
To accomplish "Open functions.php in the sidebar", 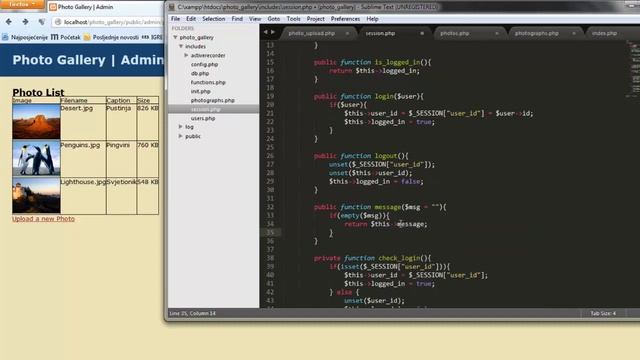I will point(208,82).
